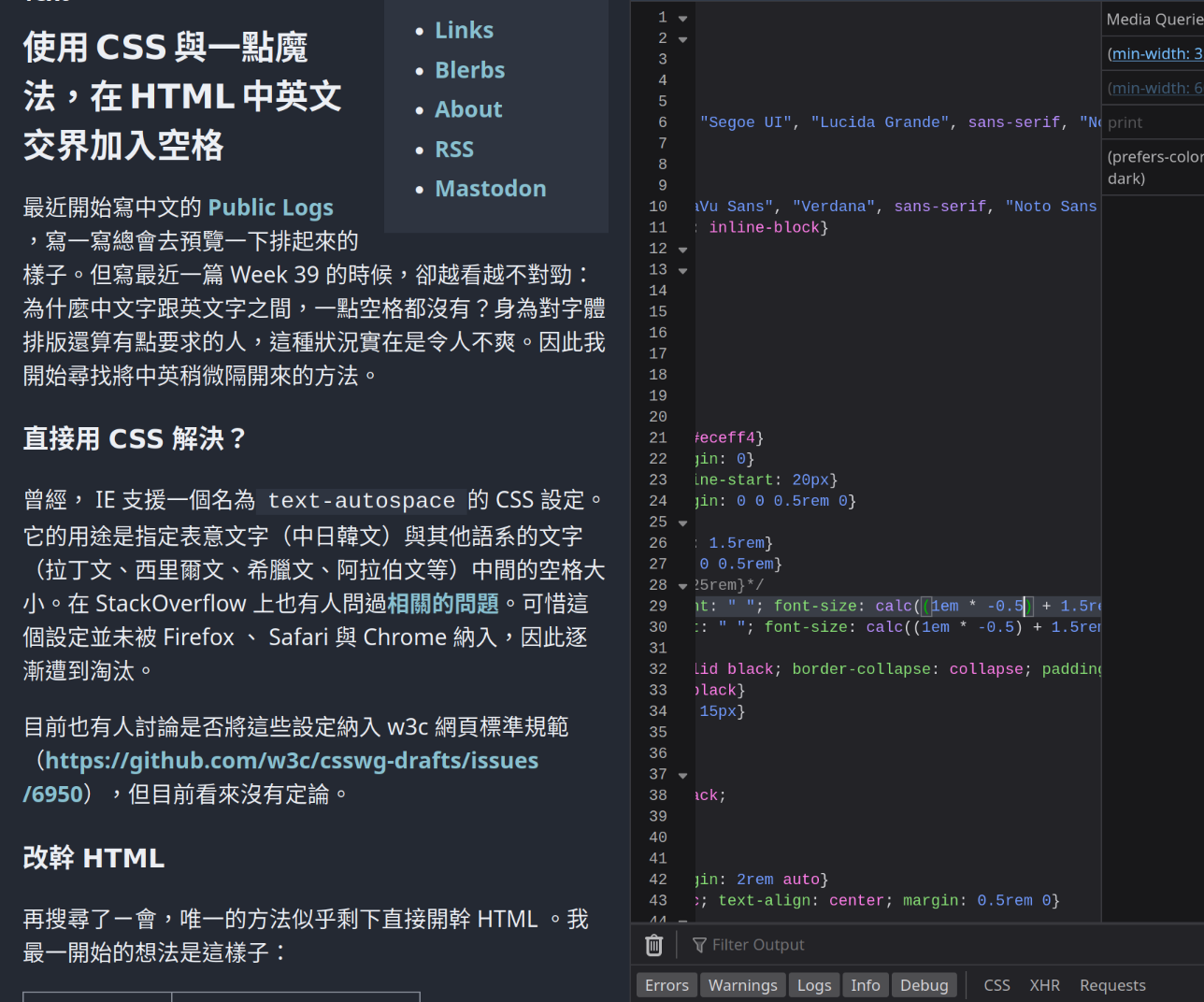This screenshot has height=1002, width=1204.
Task: Collapse the code fold arrow at line 37
Action: pyautogui.click(x=682, y=776)
